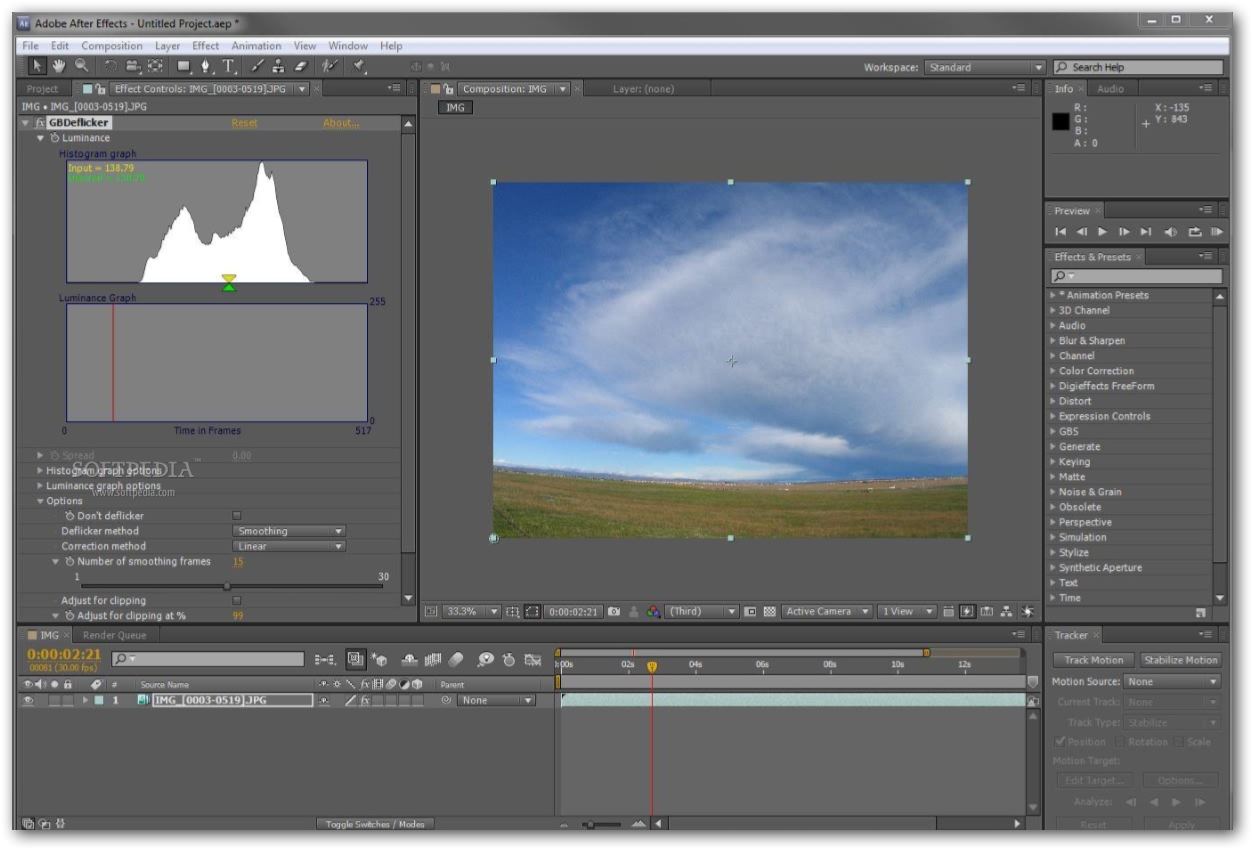The width and height of the screenshot is (1253, 850).
Task: Open Correction method Linear dropdown
Action: (x=289, y=546)
